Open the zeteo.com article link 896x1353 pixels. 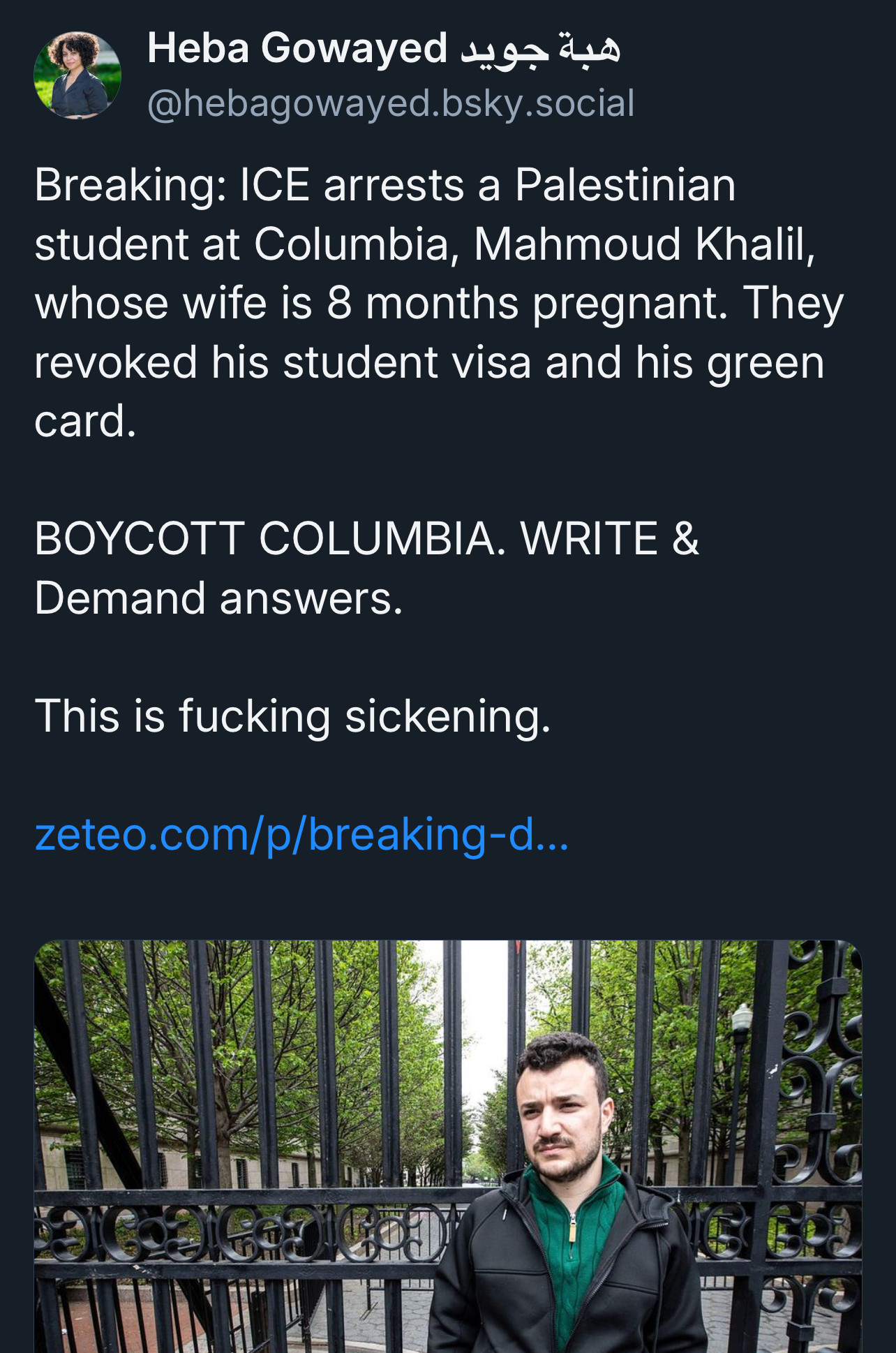coord(301,834)
